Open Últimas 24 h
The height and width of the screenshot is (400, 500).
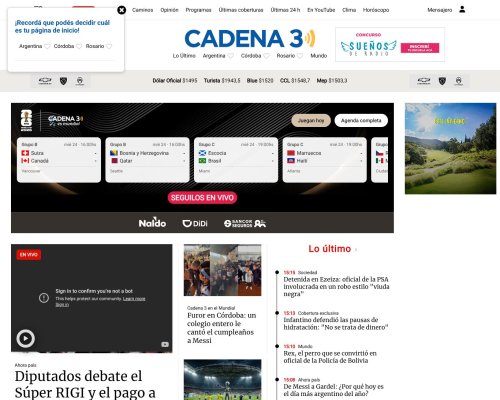point(285,10)
